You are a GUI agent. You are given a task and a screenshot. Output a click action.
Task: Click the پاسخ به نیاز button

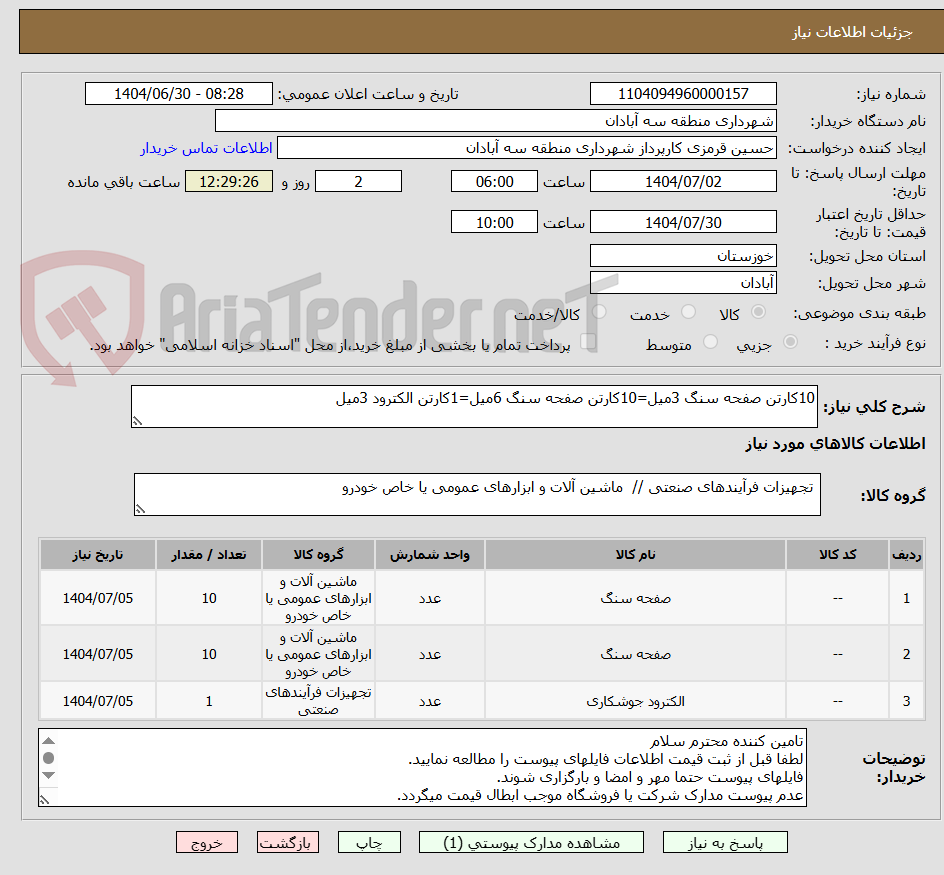pyautogui.click(x=725, y=842)
